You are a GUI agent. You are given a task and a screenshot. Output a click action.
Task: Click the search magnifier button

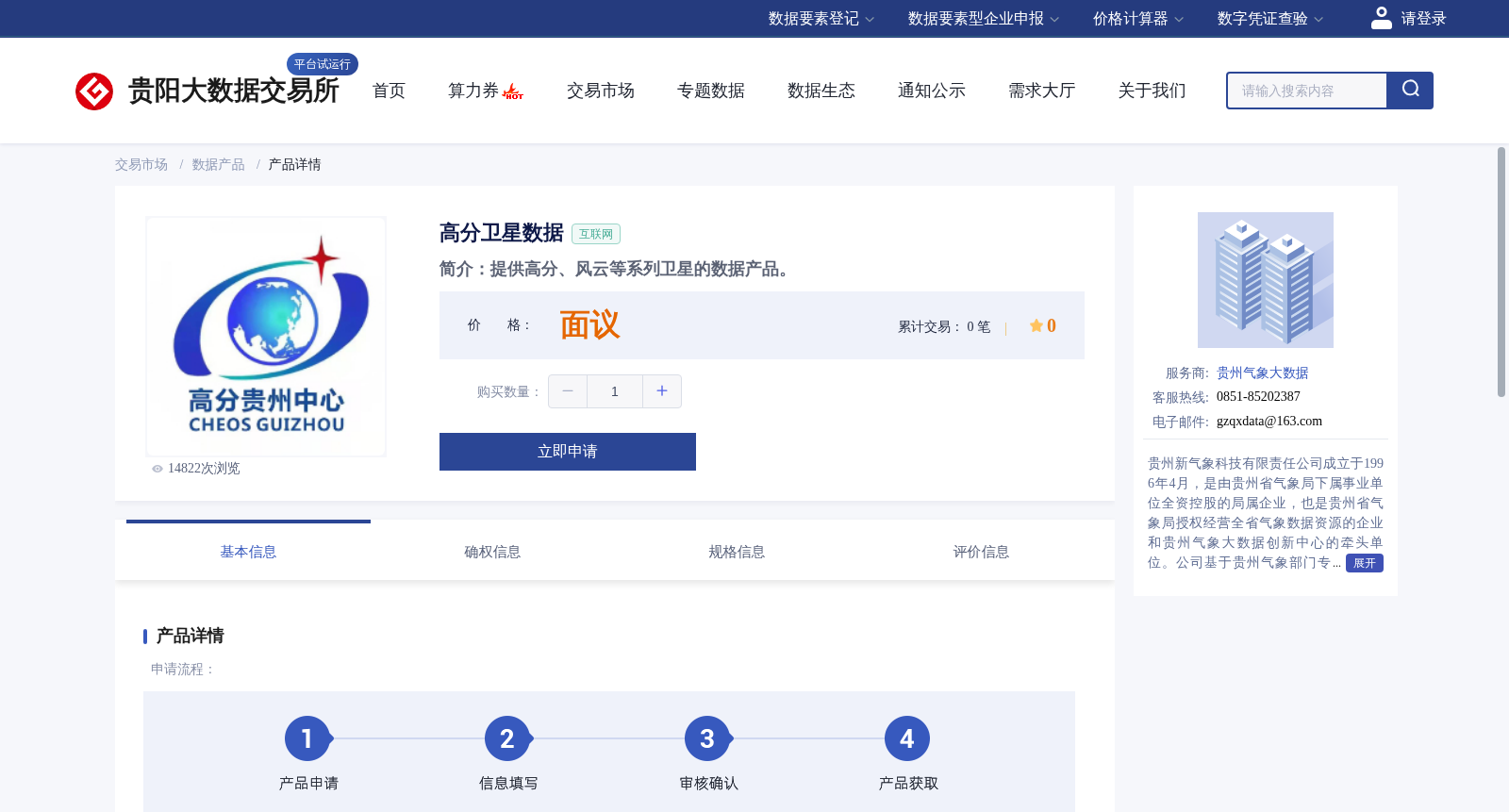tap(1410, 91)
